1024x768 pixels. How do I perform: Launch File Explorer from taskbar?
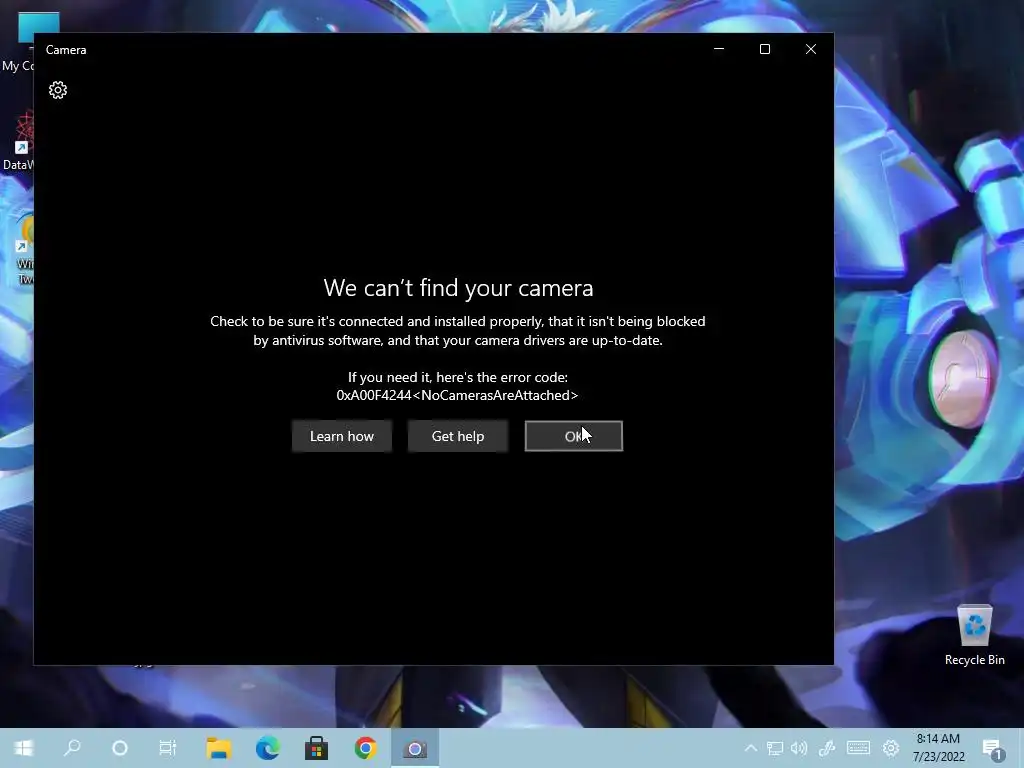tap(219, 748)
